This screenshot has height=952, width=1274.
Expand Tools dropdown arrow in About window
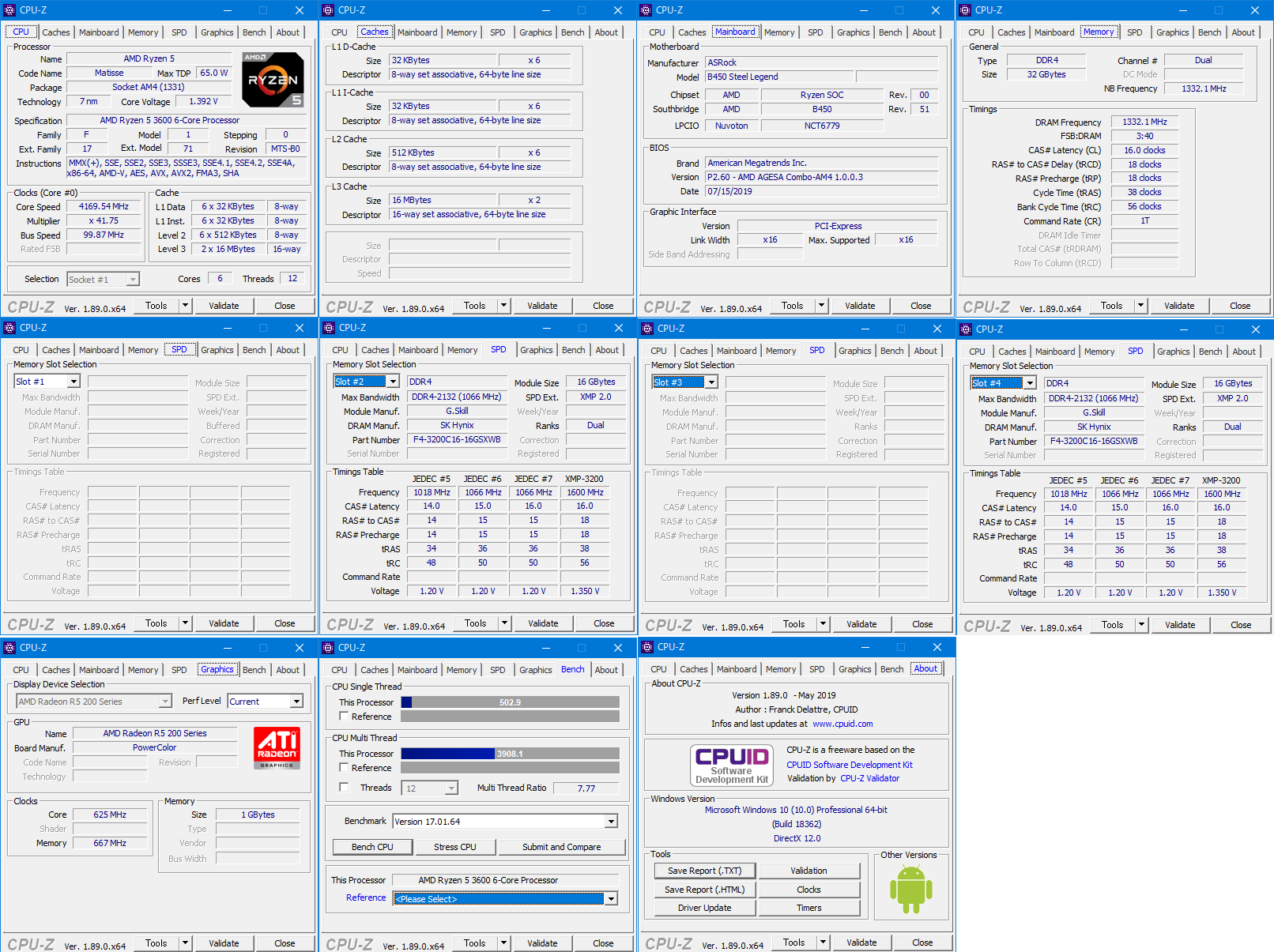point(822,943)
